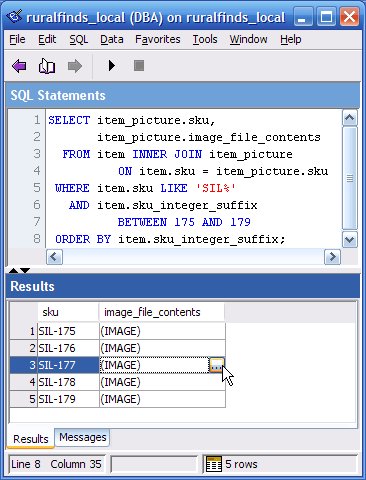Open the Favorites menu
Image resolution: width=366 pixels, height=480 pixels.
158,39
